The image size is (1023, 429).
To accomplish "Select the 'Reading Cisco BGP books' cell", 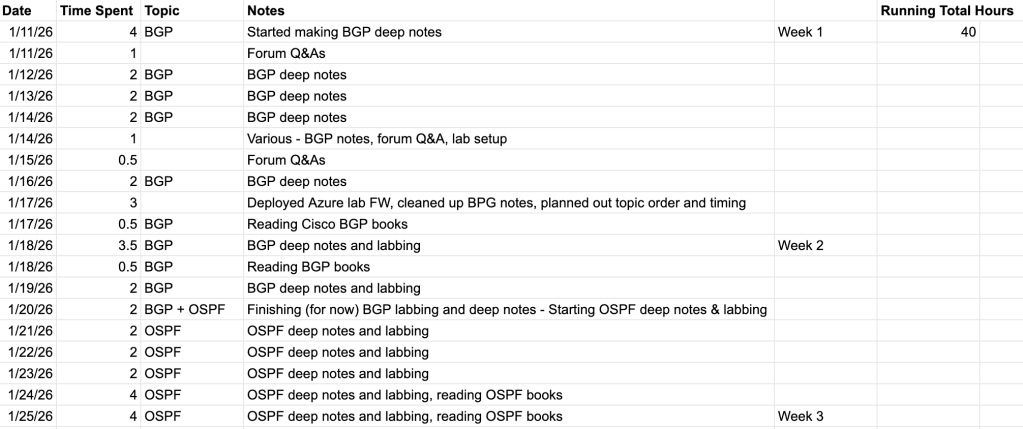I will pos(327,224).
